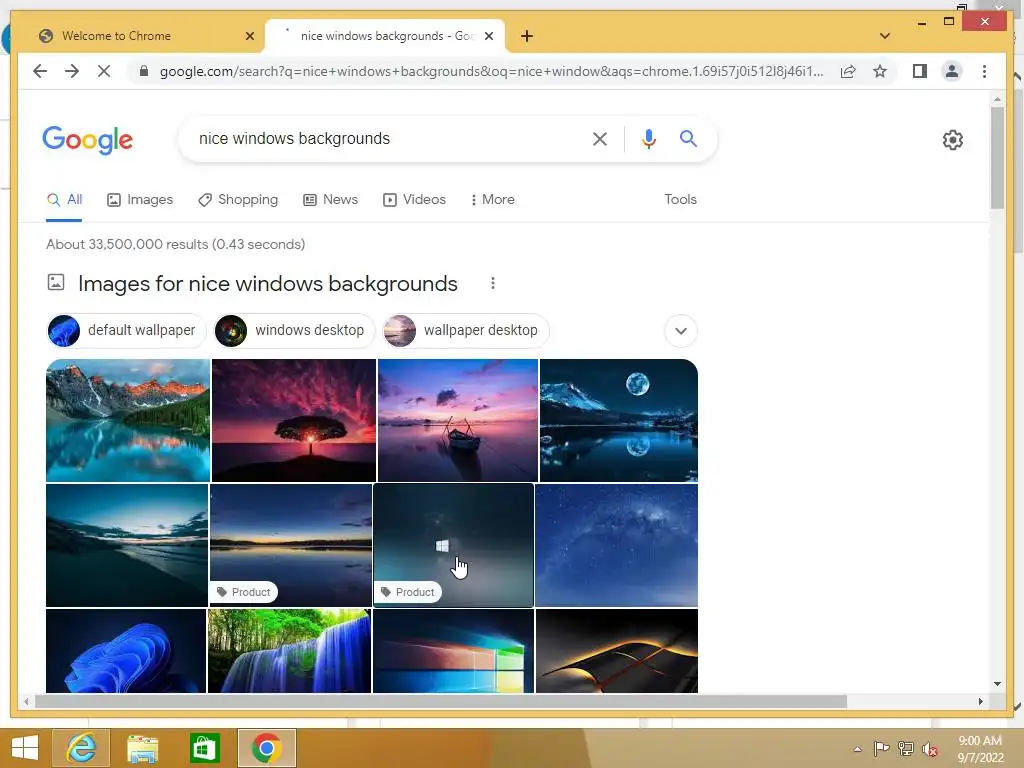Open a new tab
Viewport: 1024px width, 768px height.
click(527, 36)
